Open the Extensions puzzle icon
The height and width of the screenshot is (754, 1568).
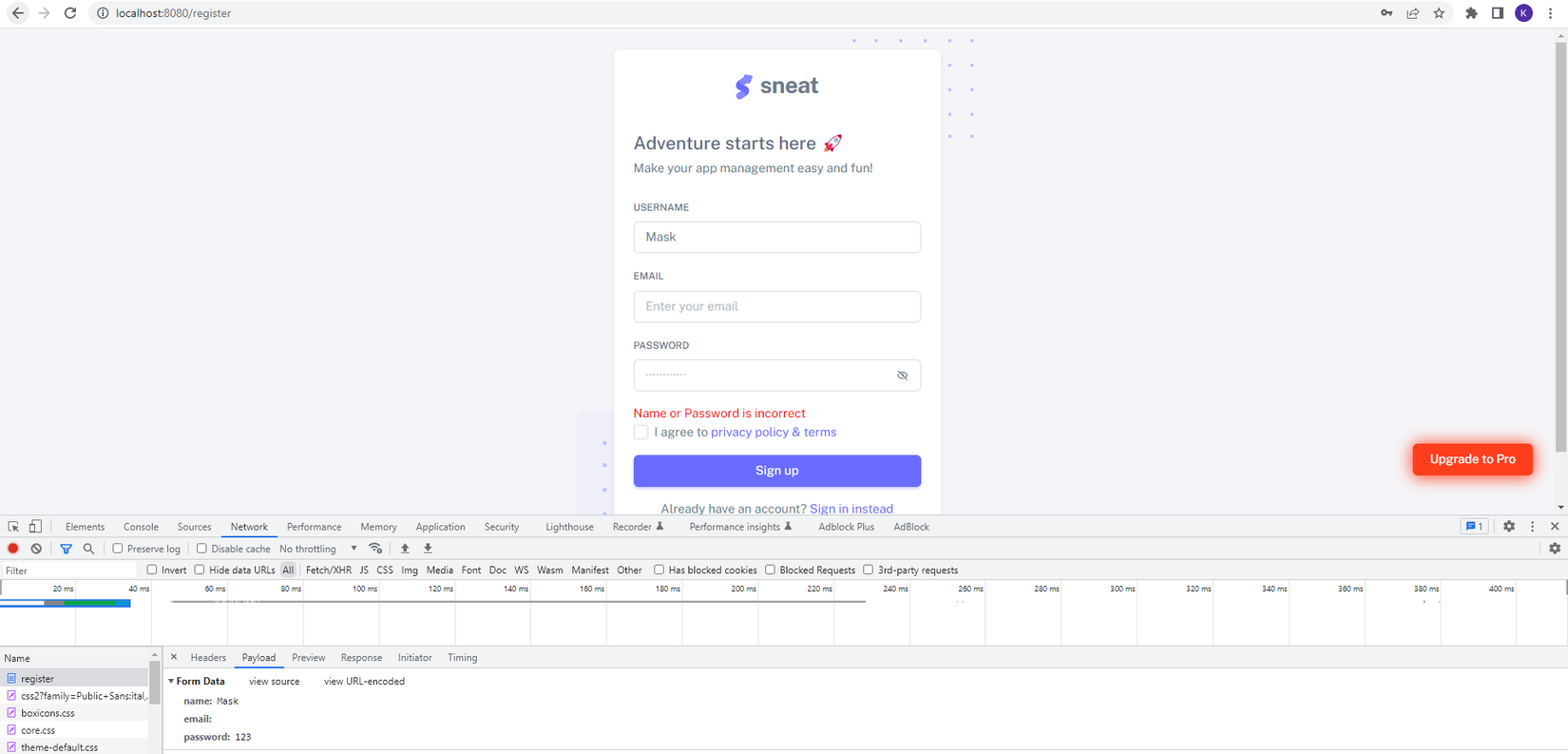click(x=1471, y=13)
